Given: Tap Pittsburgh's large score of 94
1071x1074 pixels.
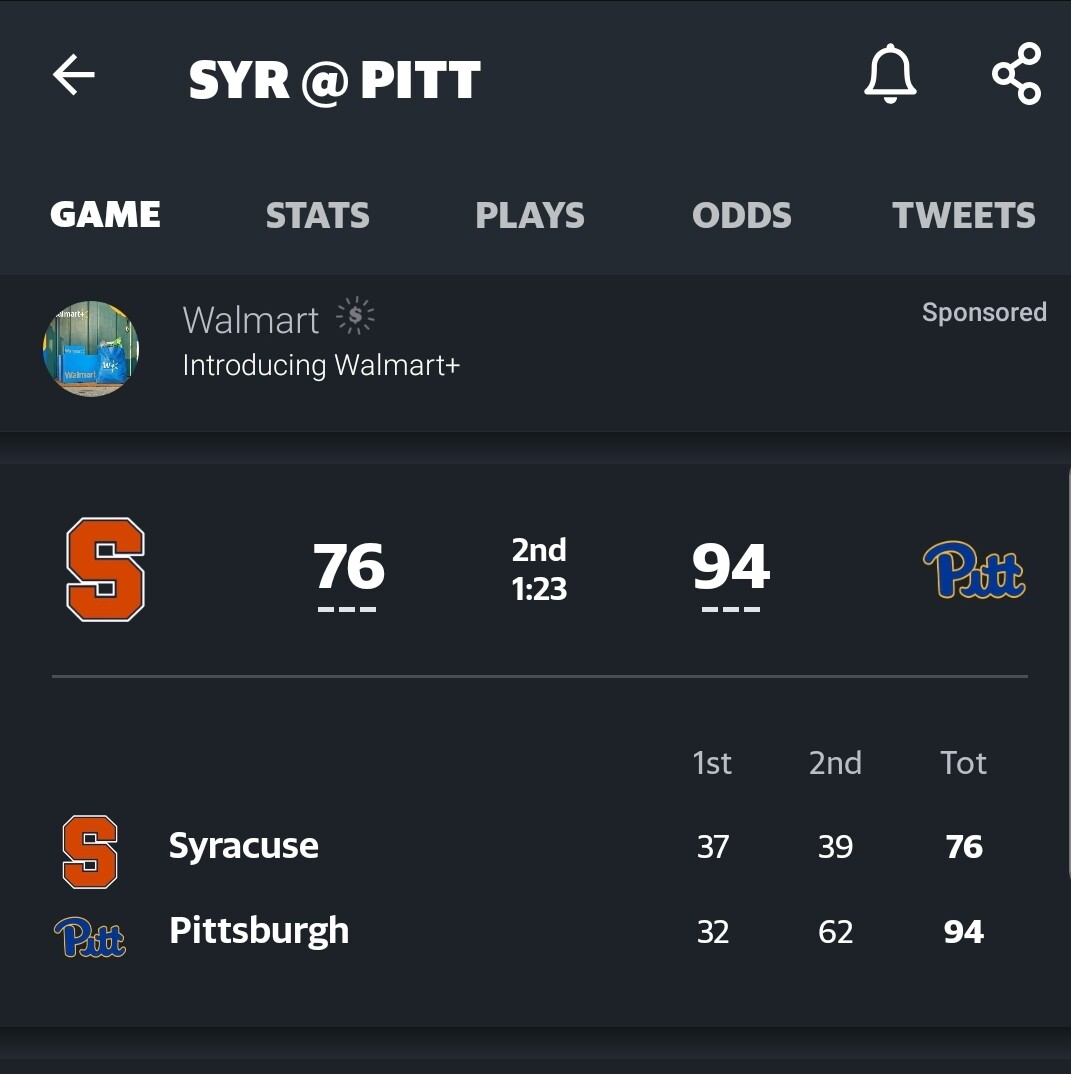Looking at the screenshot, I should pos(730,567).
